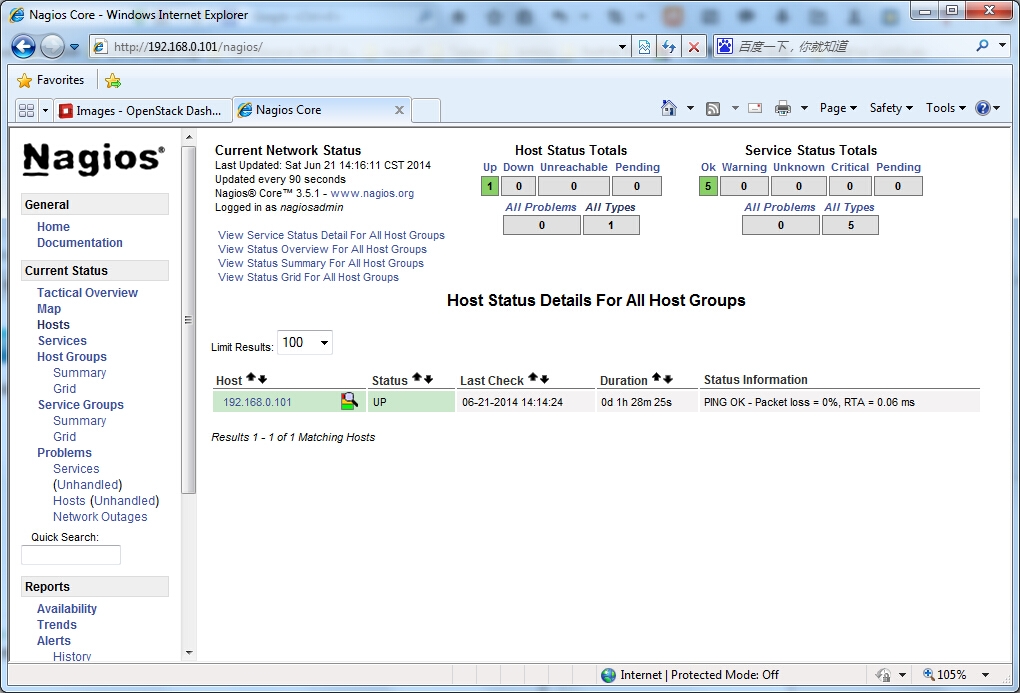Click the Quick Tabs grid icon
Screen dimensions: 1020x693
(27, 111)
